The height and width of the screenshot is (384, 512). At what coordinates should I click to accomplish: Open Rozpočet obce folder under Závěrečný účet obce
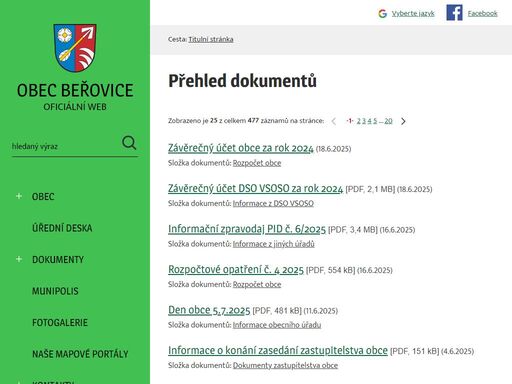tap(257, 163)
